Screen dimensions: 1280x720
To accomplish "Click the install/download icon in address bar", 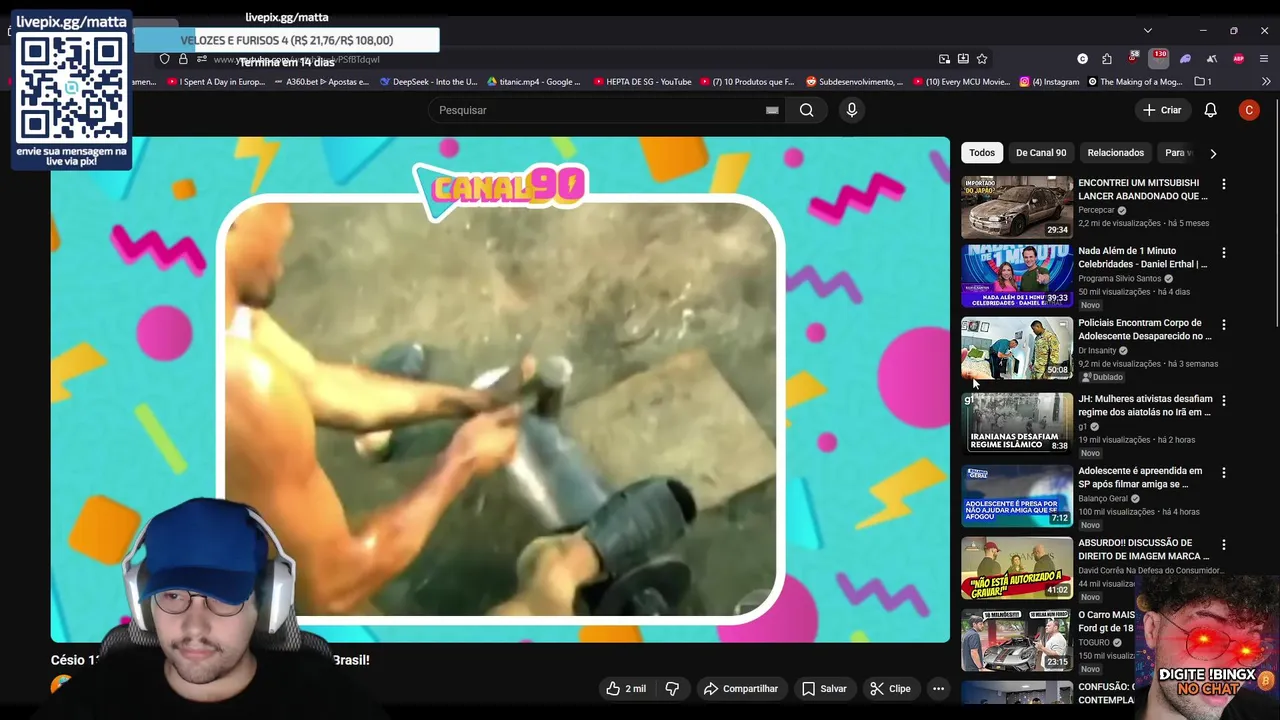I will click(963, 59).
